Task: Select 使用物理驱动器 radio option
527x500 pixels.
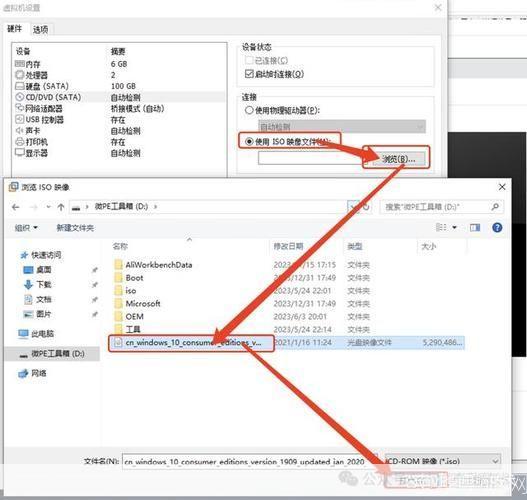Action: tap(249, 110)
